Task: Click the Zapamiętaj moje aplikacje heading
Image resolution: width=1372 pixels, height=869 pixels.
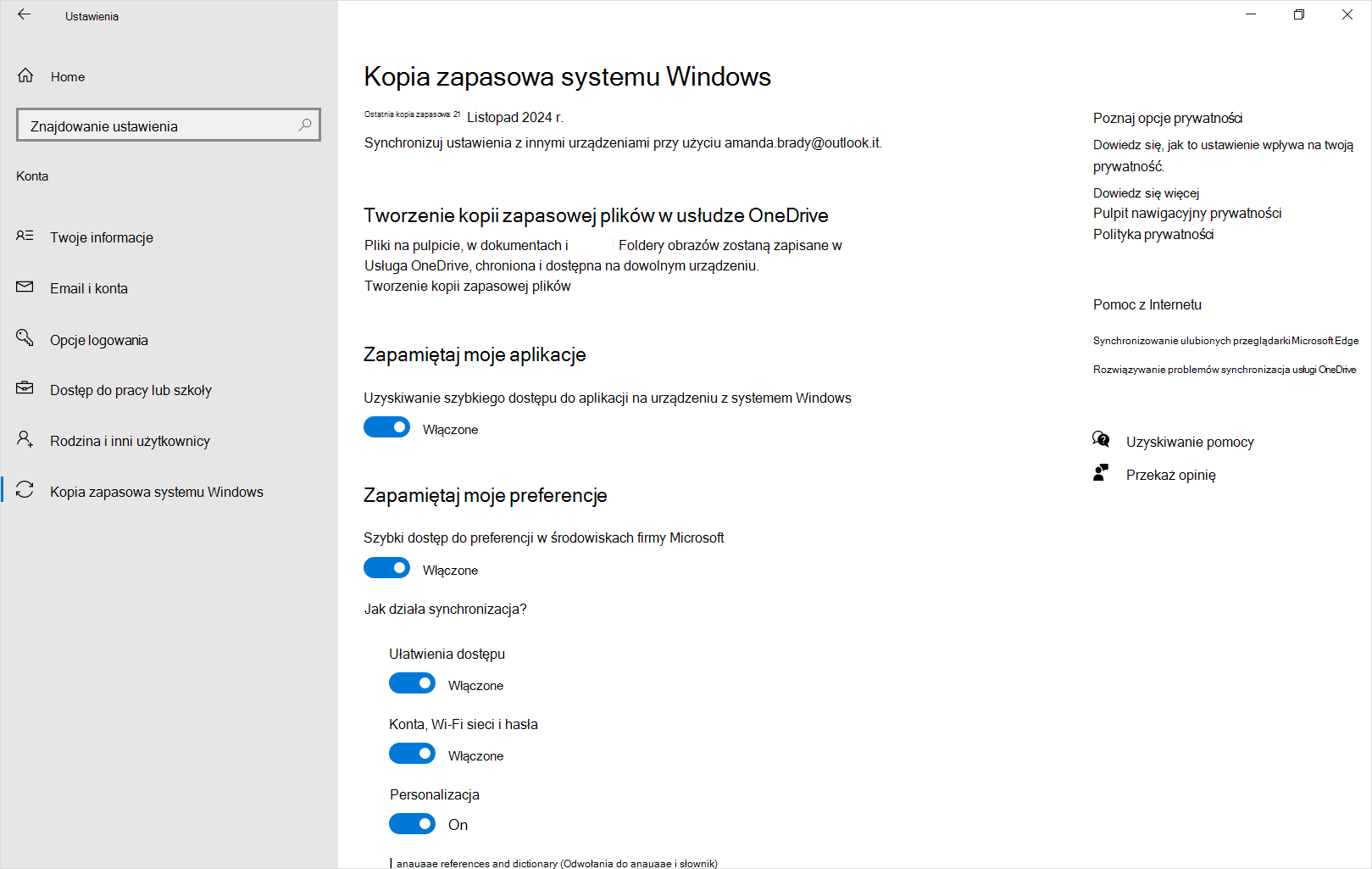Action: pos(475,354)
